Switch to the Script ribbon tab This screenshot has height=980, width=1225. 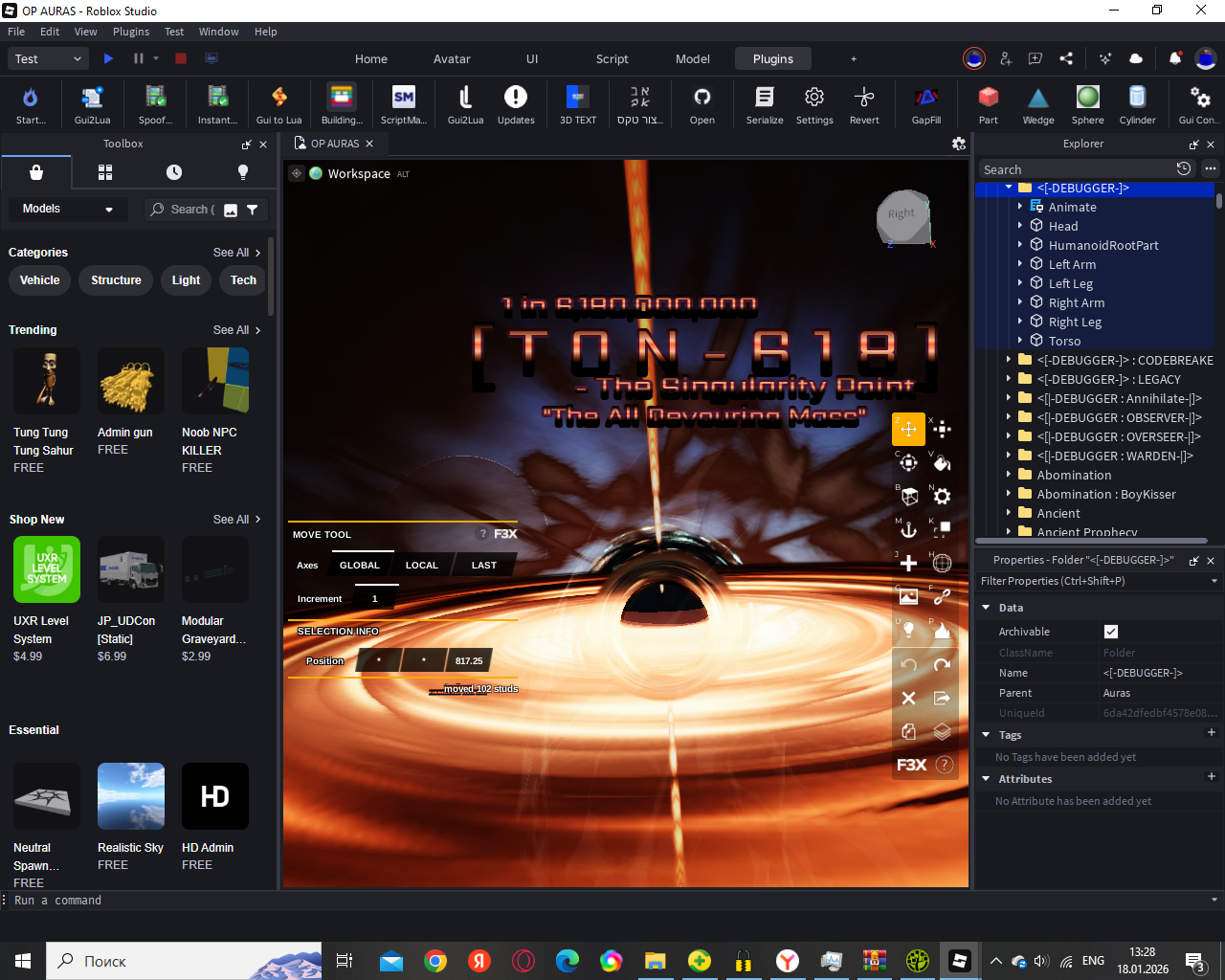click(x=612, y=59)
